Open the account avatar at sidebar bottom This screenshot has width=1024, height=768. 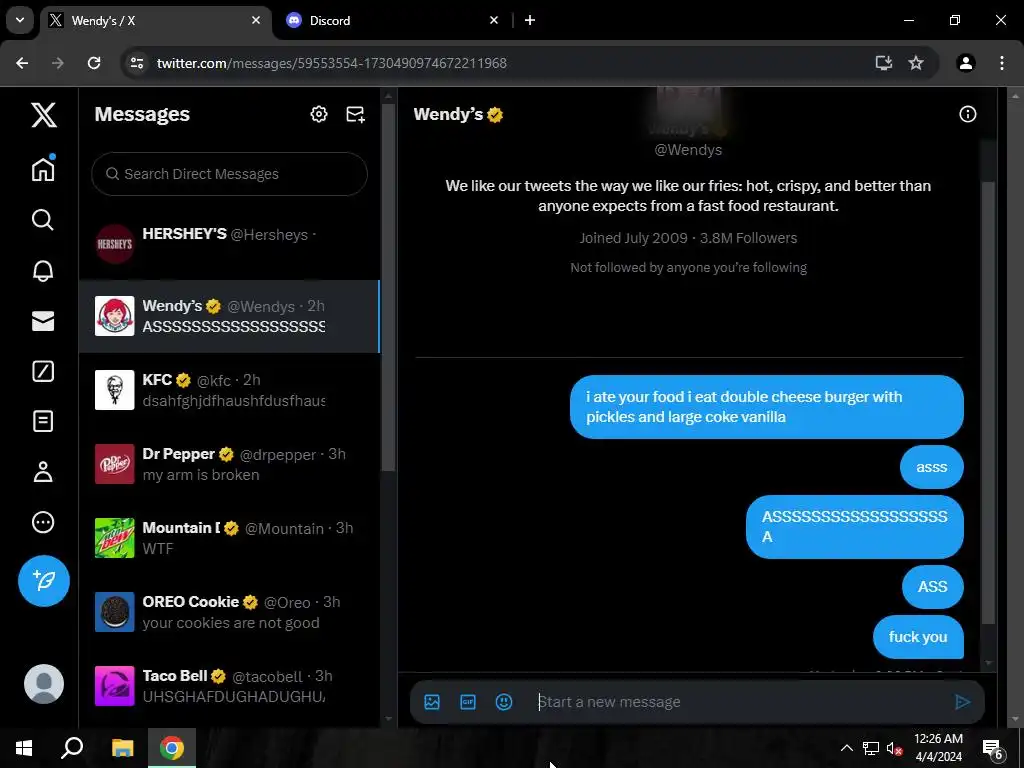pos(44,684)
